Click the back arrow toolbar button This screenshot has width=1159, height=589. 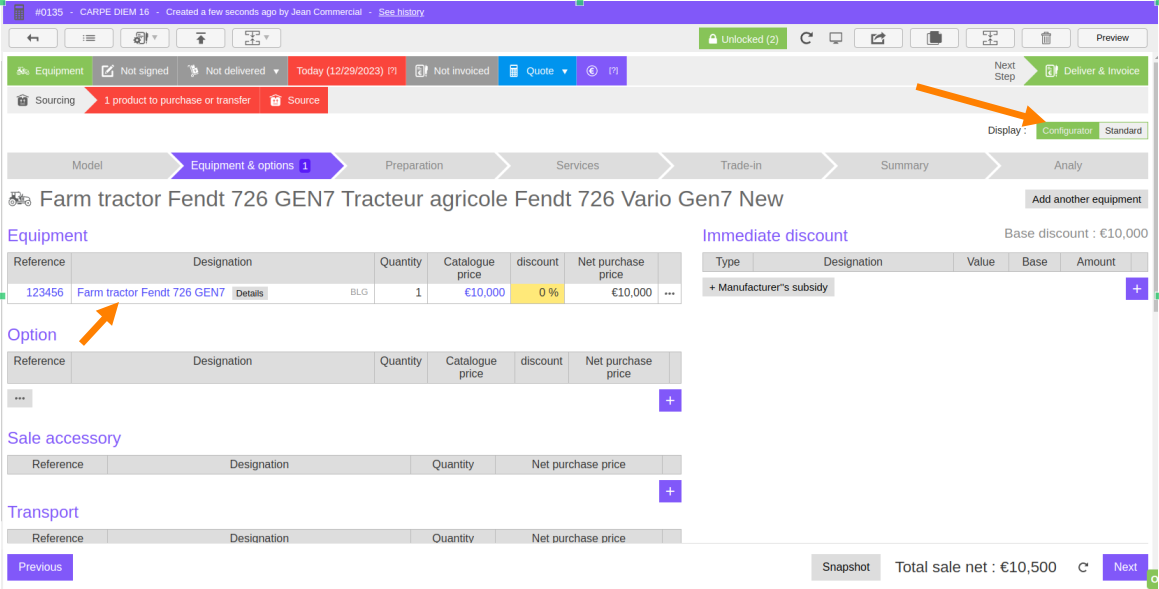33,38
